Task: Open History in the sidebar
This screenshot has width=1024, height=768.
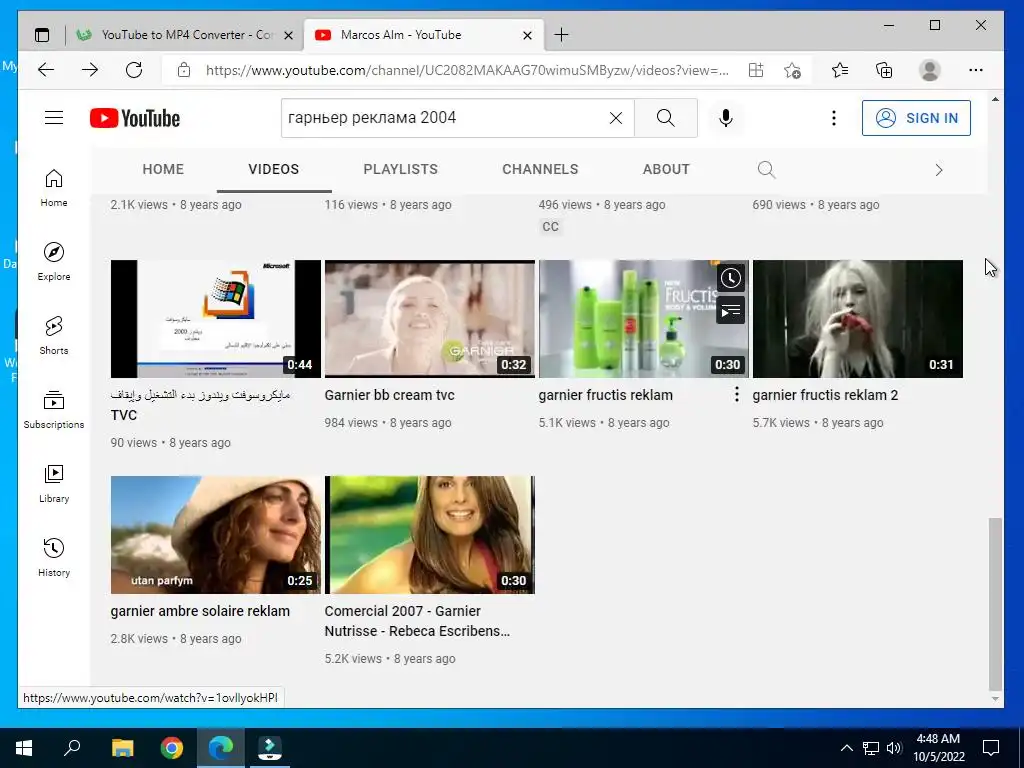Action: click(54, 557)
